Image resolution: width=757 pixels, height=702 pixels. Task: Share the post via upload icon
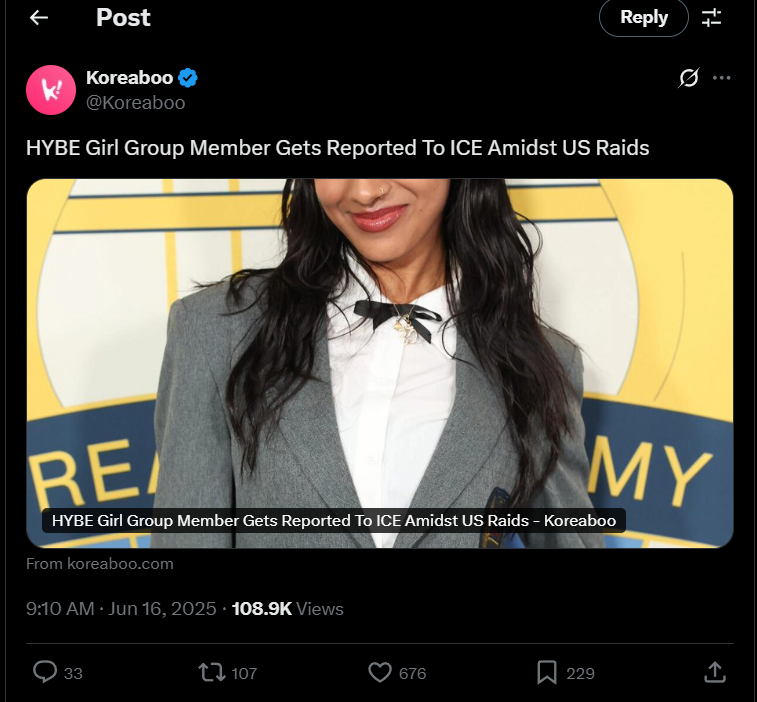coord(715,672)
